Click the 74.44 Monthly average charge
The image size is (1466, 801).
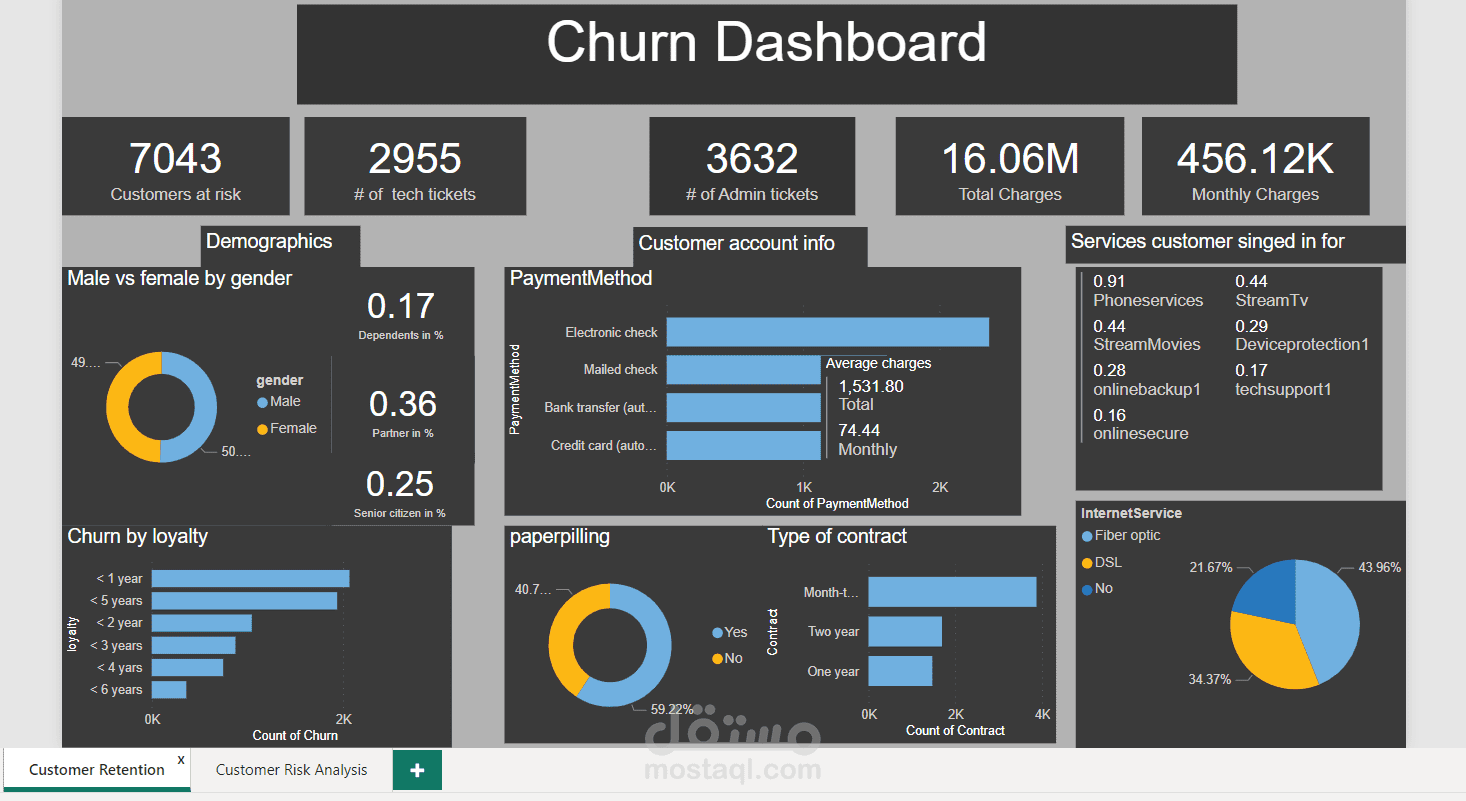click(x=867, y=440)
